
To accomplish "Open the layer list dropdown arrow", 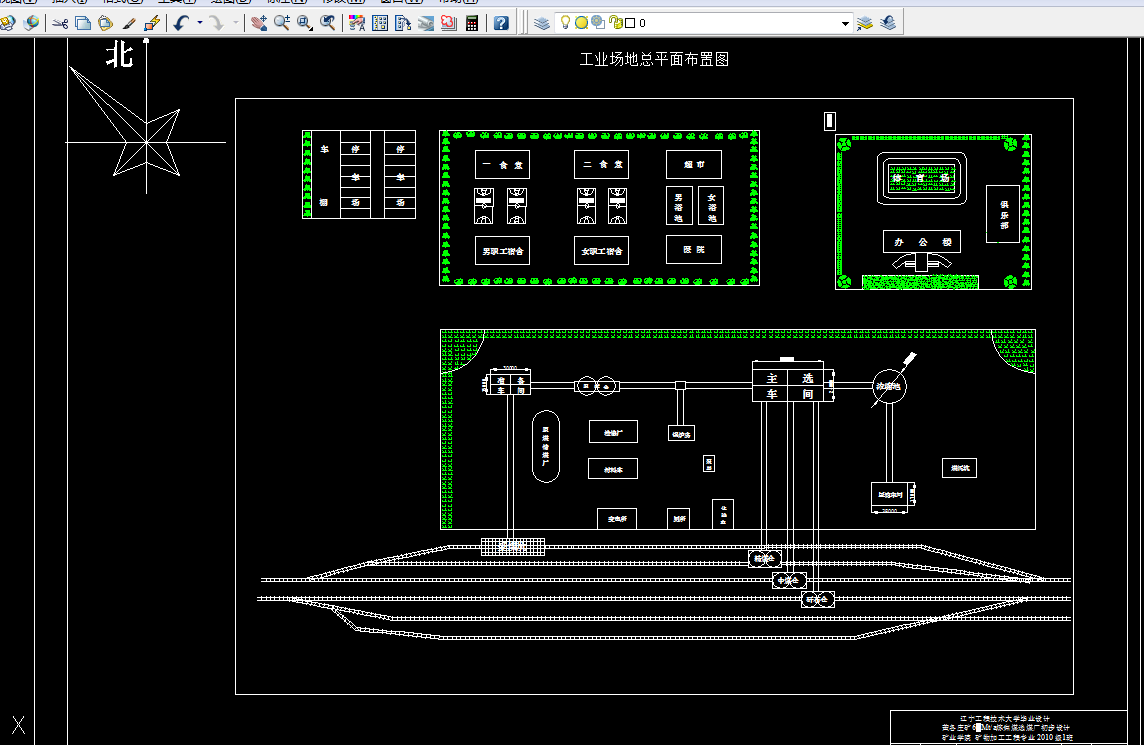I will coord(845,23).
